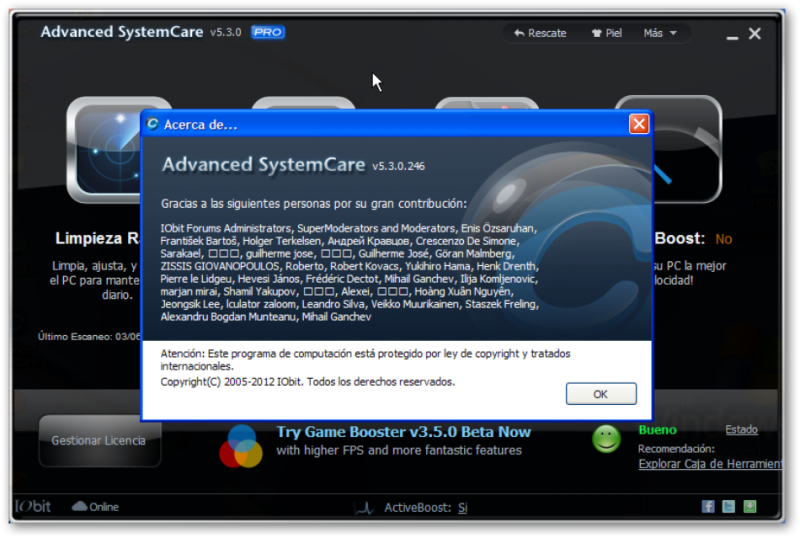Click the Piel shirt icon
This screenshot has width=800, height=538.
596,33
